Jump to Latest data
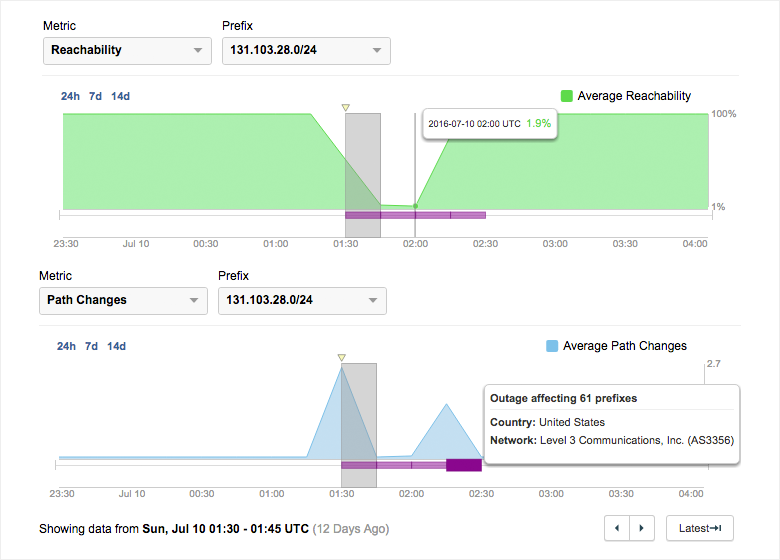This screenshot has height=560, width=780. pos(700,528)
